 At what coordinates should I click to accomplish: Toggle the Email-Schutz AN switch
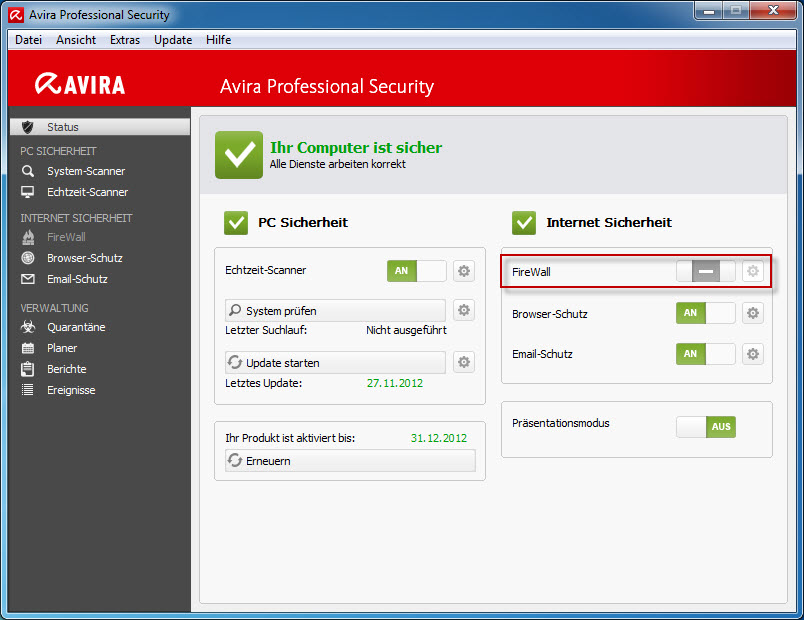pyautogui.click(x=706, y=354)
